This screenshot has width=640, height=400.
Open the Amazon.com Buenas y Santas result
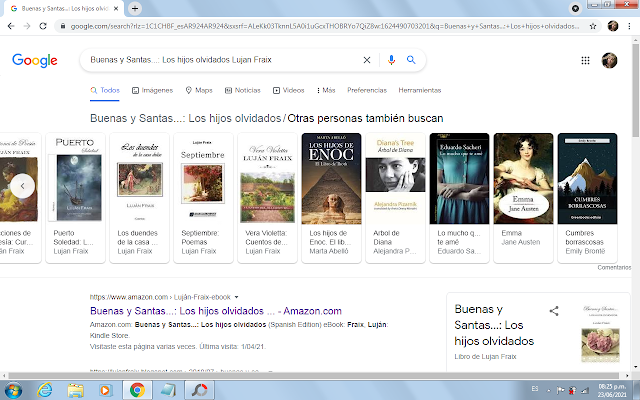[x=216, y=311]
